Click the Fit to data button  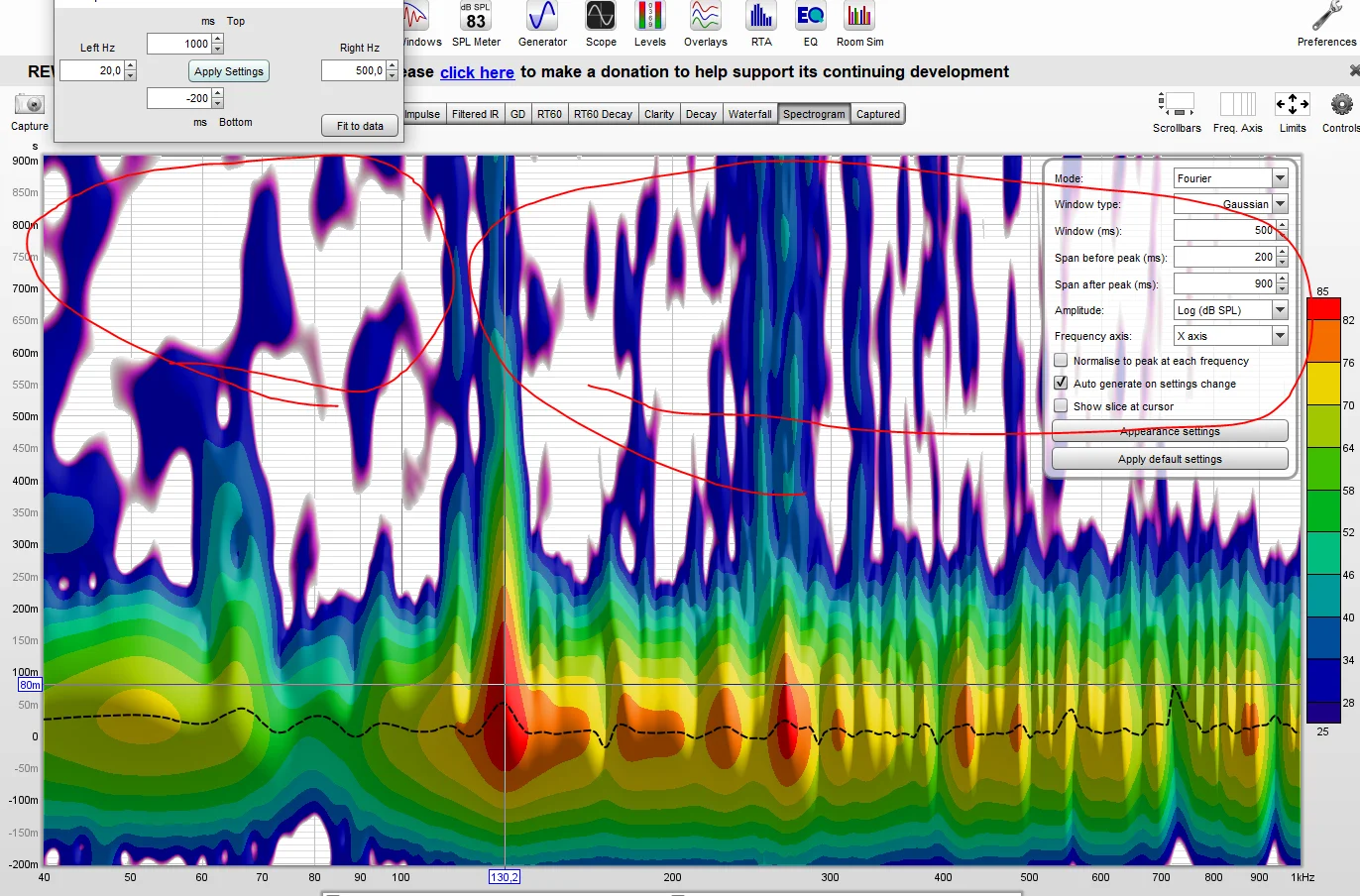[360, 126]
